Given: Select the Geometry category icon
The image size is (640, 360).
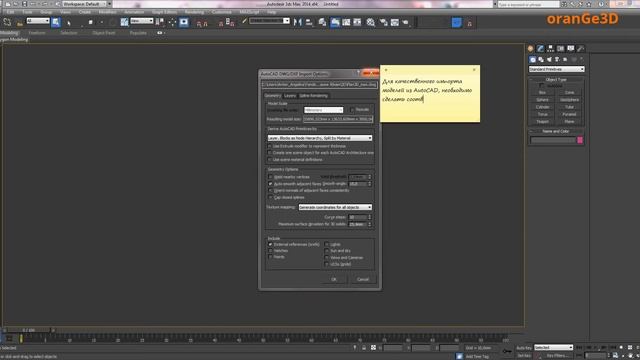Looking at the screenshot, I should click(x=533, y=60).
